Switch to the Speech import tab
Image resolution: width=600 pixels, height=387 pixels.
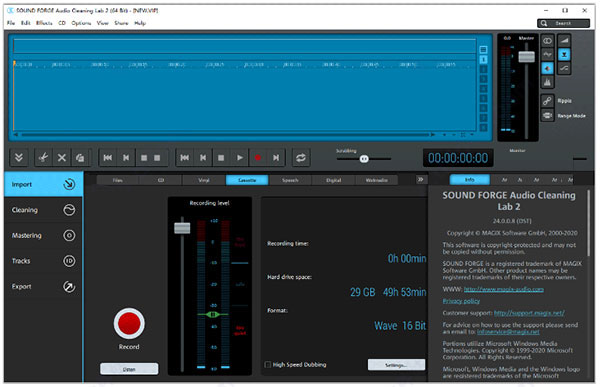pos(290,180)
